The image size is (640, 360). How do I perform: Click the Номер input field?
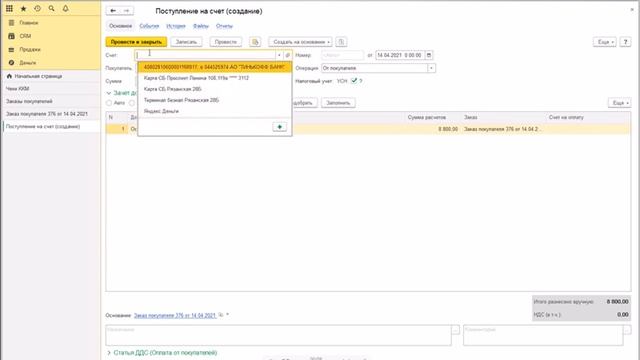point(342,55)
